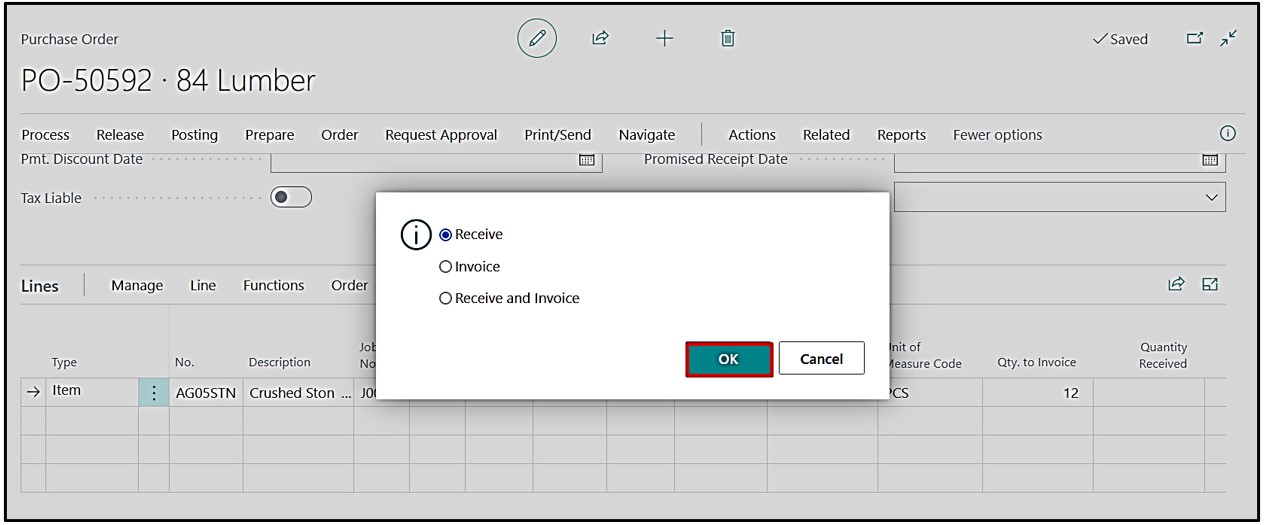
Task: Click the Lines section share icon
Action: [1177, 285]
